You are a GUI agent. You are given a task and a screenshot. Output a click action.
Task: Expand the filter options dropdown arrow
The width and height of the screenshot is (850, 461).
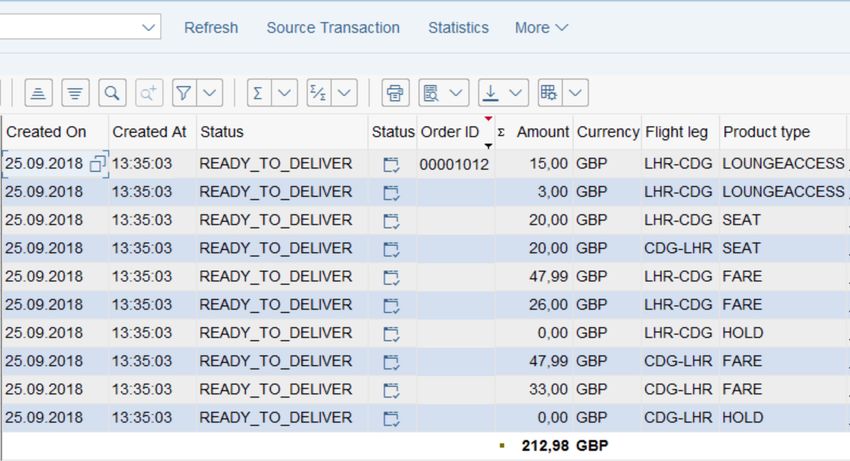pos(210,93)
